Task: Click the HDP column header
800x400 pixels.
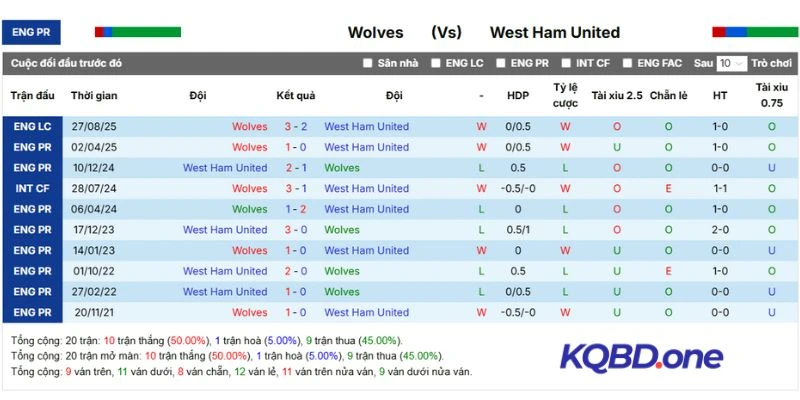Action: (518, 96)
